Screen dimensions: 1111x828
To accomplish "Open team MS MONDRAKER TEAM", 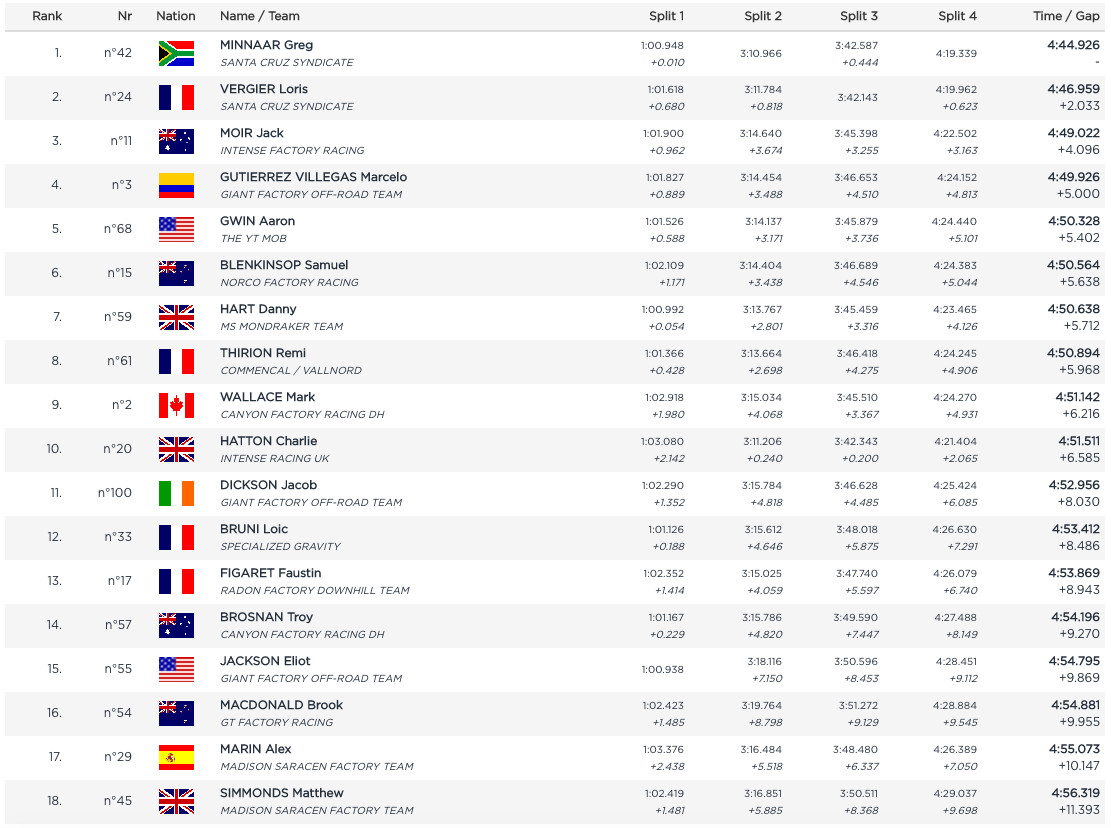I will 281,327.
